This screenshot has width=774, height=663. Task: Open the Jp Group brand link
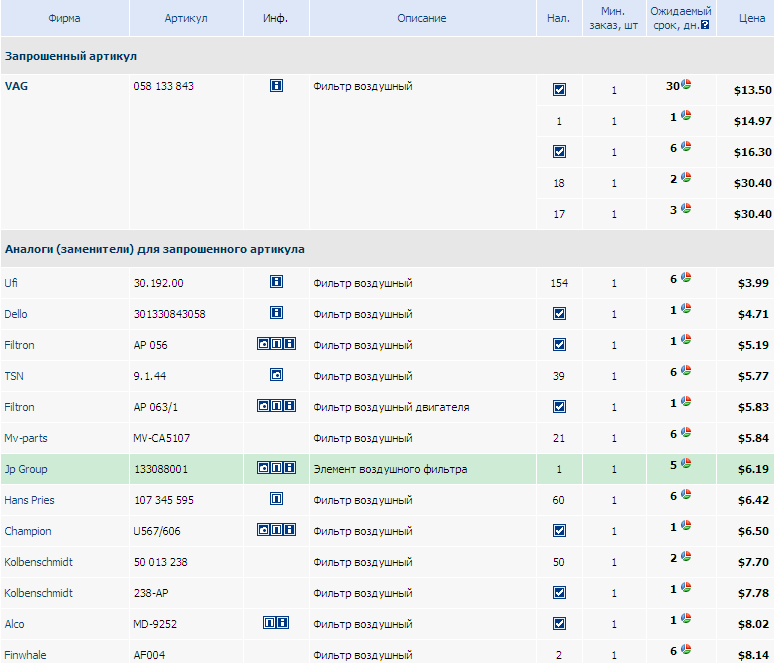click(x=26, y=469)
